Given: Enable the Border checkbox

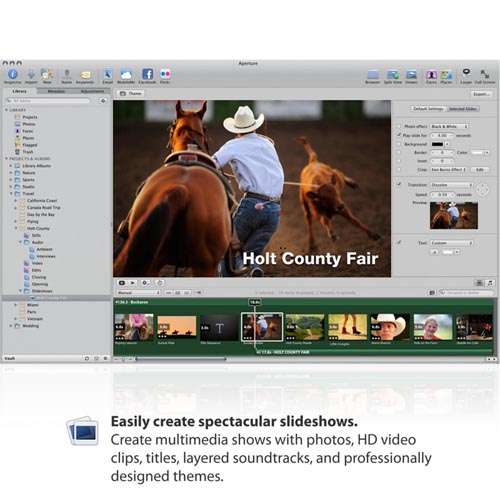Looking at the screenshot, I should [x=399, y=152].
